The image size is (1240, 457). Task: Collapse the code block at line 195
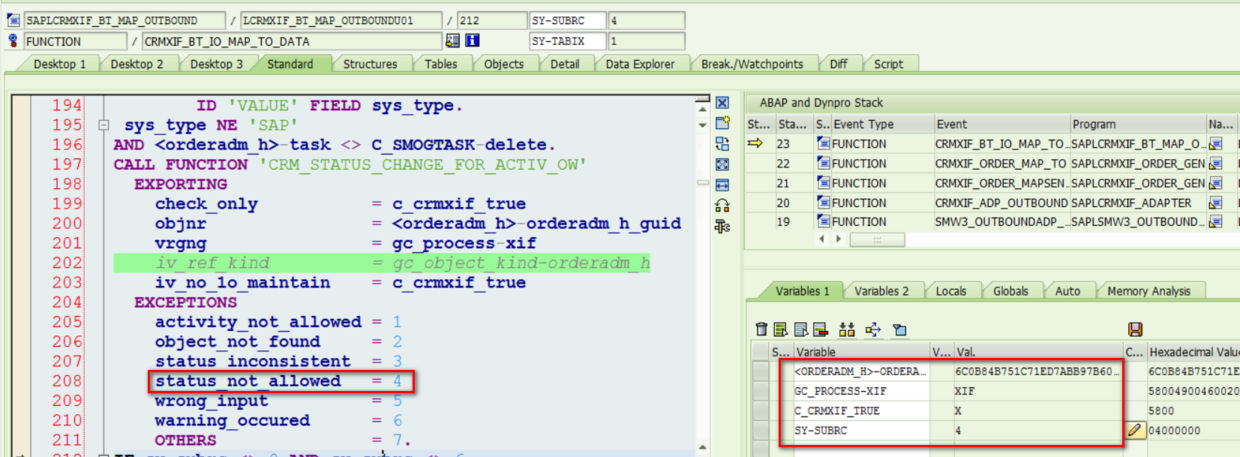[x=102, y=126]
